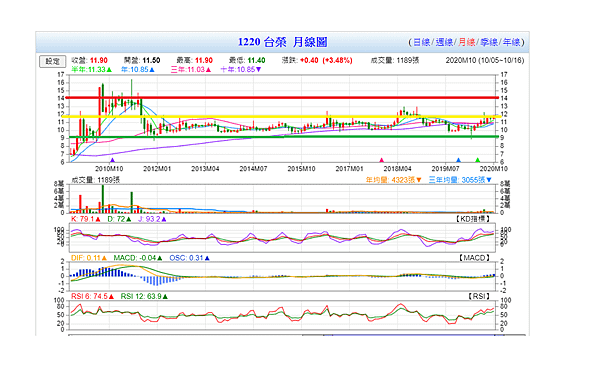The width and height of the screenshot is (600, 385).
Task: Open the 季線 quarterly chart
Action: (x=489, y=42)
